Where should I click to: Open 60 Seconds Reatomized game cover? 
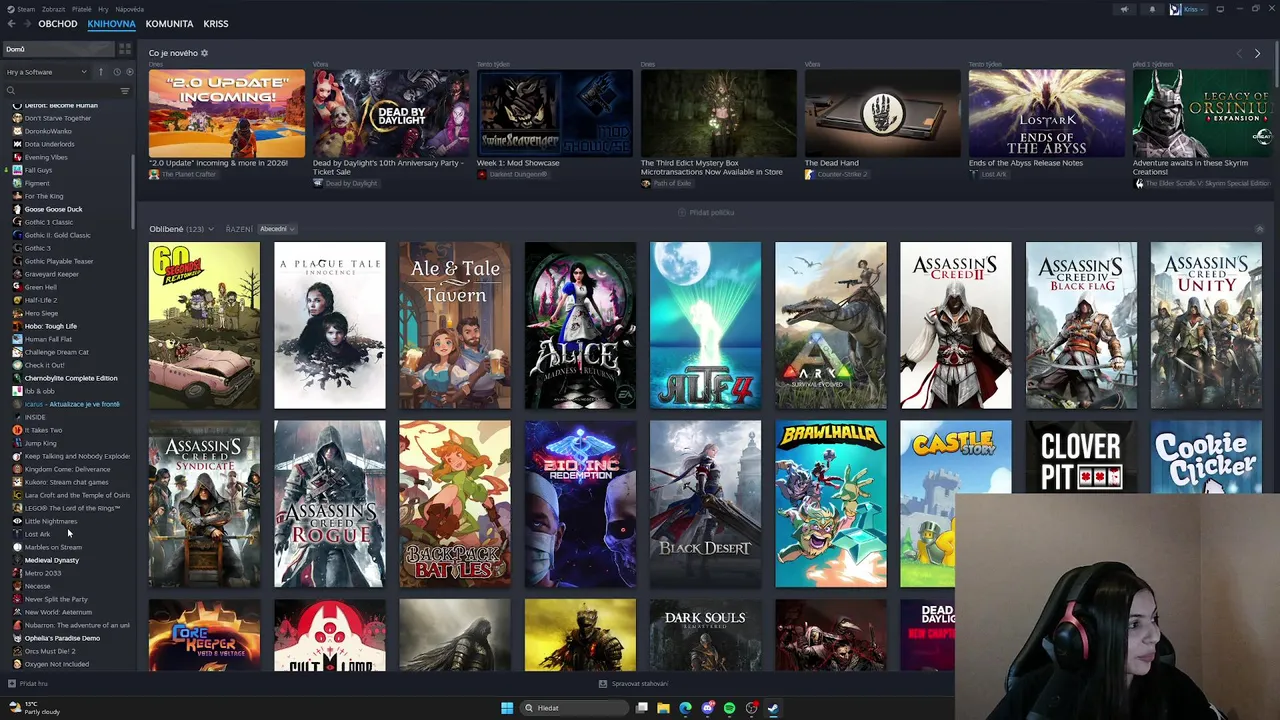[x=204, y=325]
